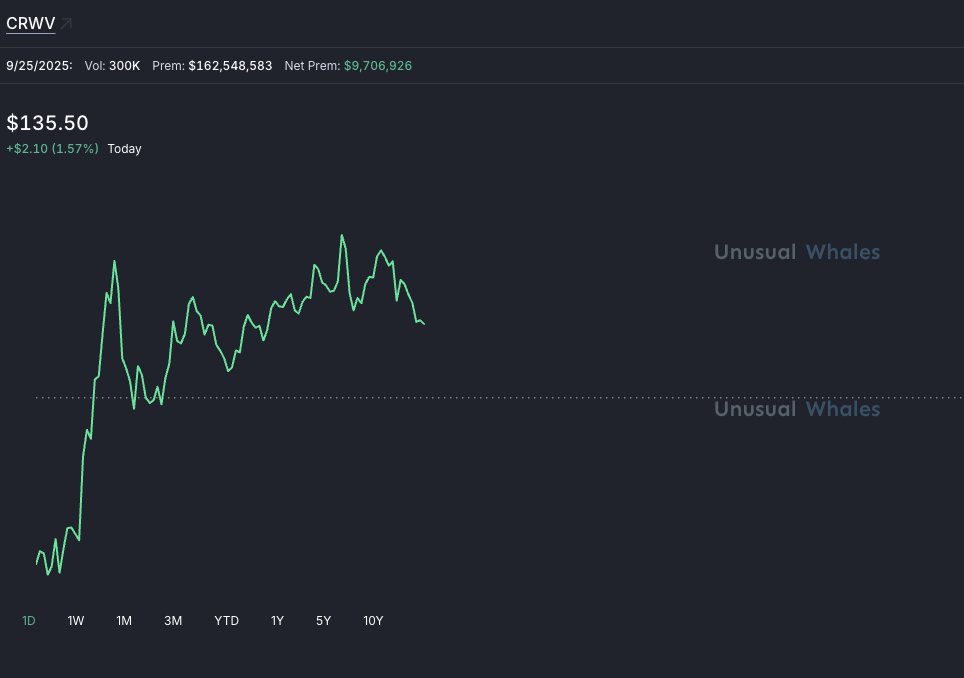Screen dimensions: 964x678
Task: Switch chart to 1W range
Action: (x=76, y=621)
